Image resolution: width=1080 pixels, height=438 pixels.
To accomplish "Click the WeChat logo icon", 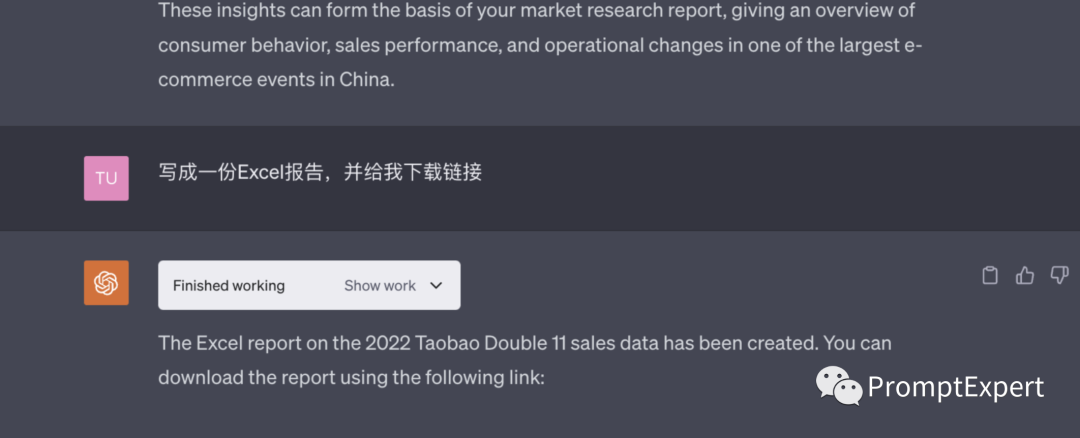I will 838,386.
